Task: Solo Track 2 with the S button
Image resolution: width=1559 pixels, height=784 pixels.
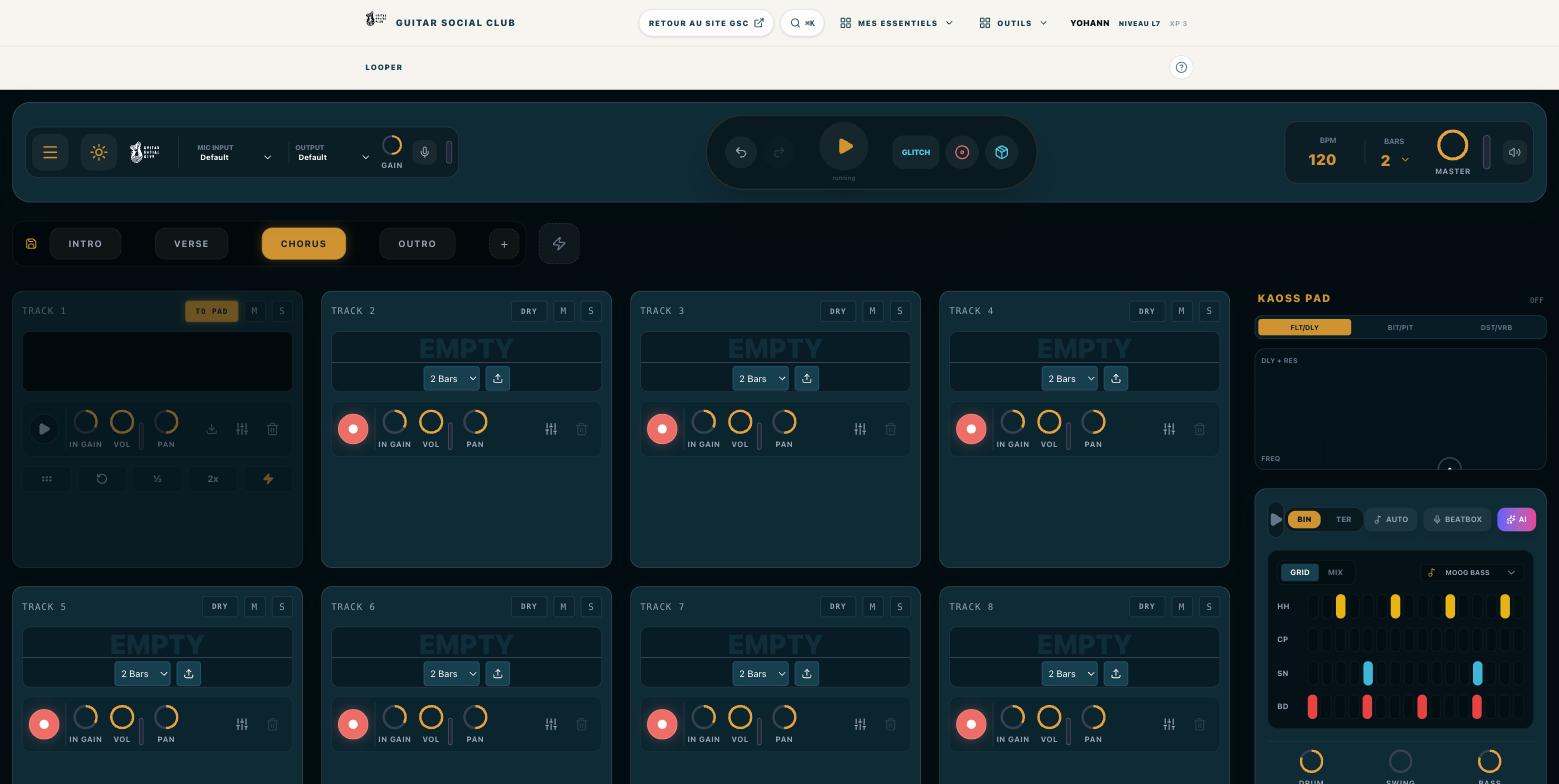Action: coord(591,311)
